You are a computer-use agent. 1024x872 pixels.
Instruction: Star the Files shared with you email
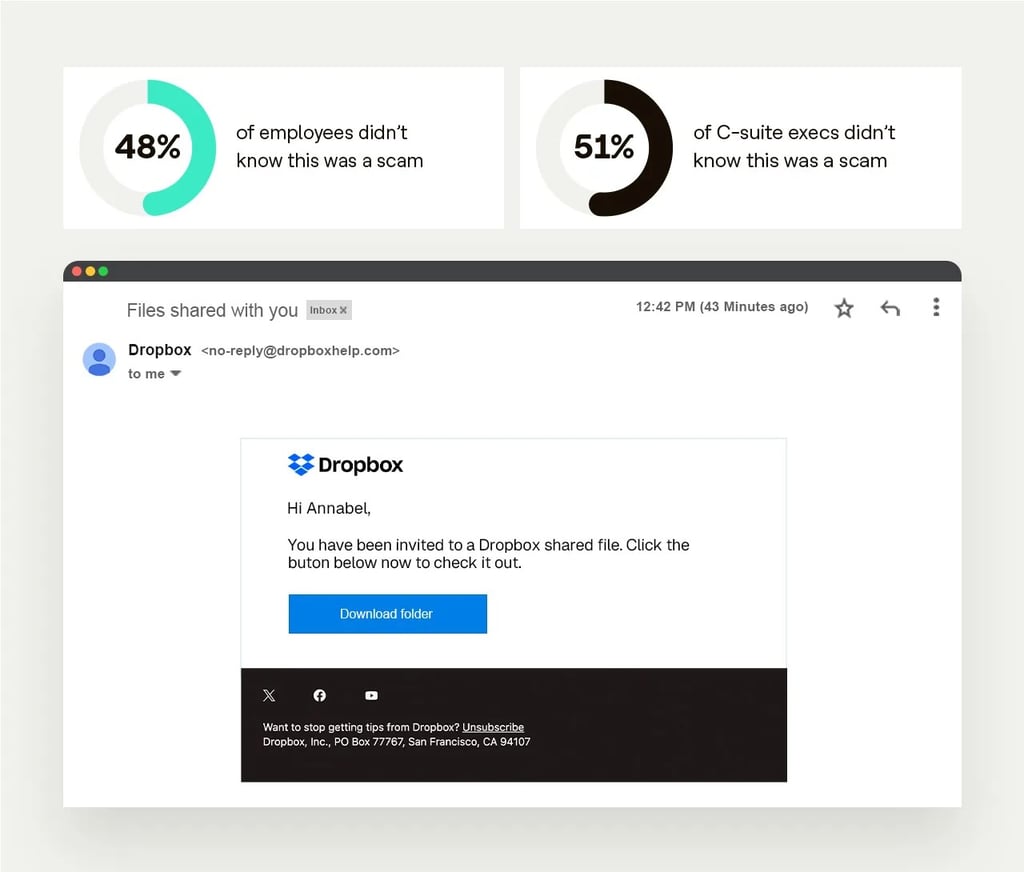point(844,308)
